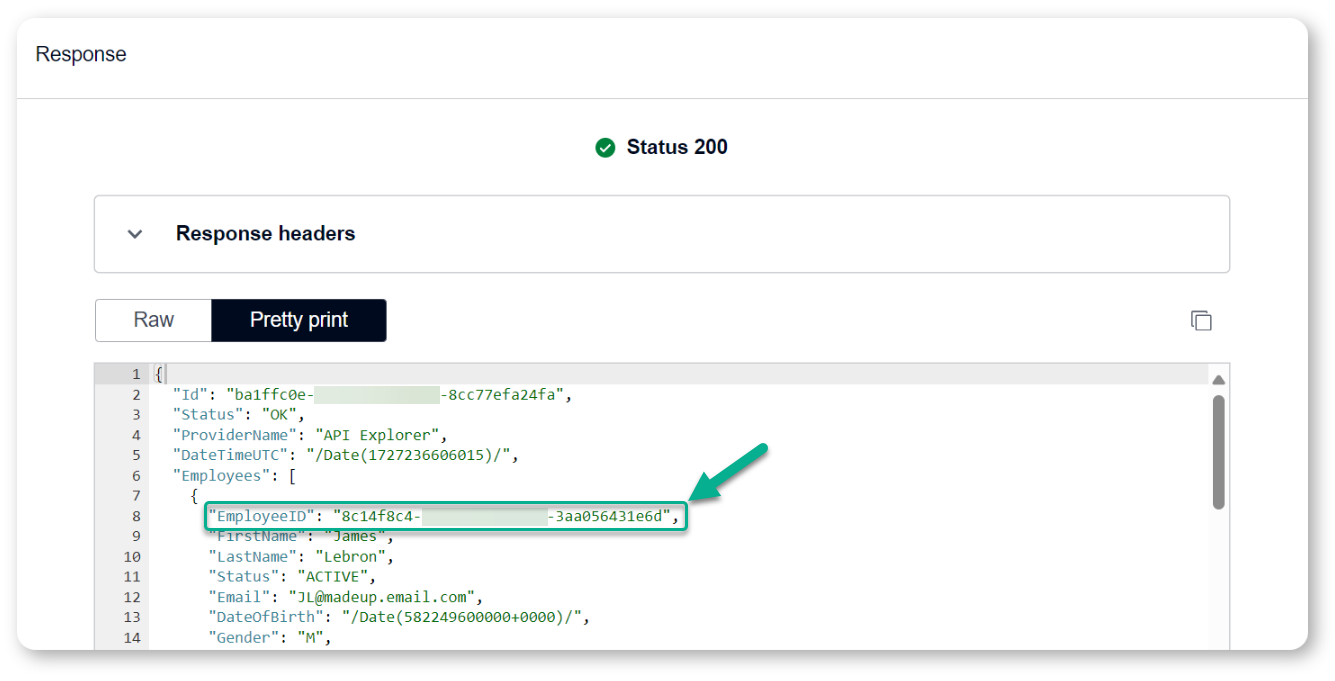Click the "Status": "ACTIVE" line
Viewport: 1335px width, 681px height.
(x=292, y=576)
